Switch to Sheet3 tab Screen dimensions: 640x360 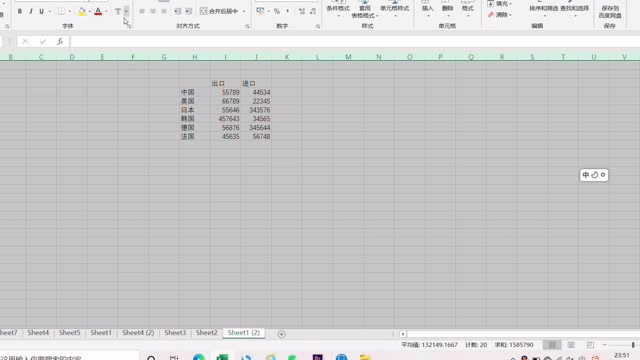(x=175, y=333)
